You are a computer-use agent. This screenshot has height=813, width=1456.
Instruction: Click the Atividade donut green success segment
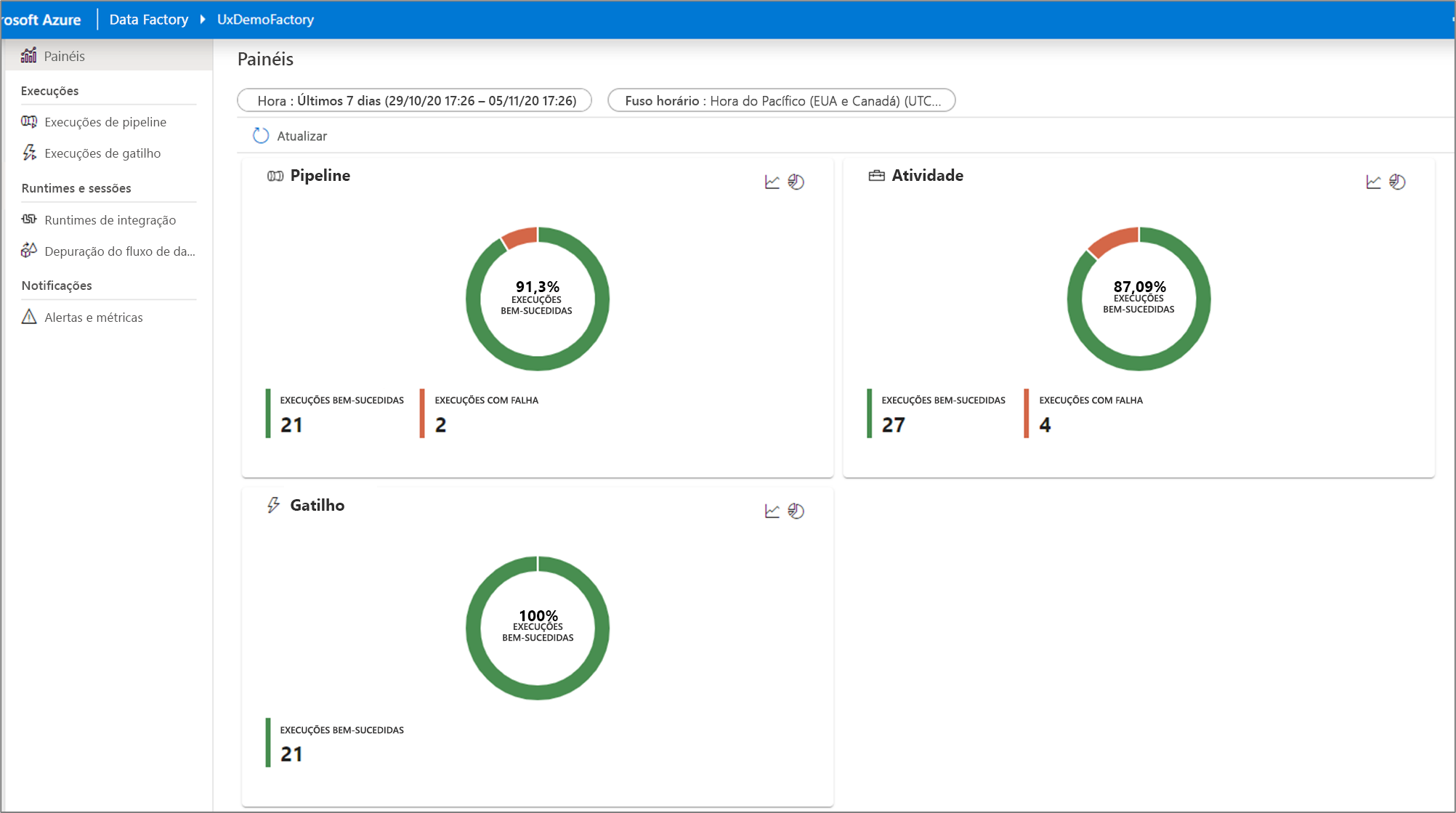(x=1139, y=363)
